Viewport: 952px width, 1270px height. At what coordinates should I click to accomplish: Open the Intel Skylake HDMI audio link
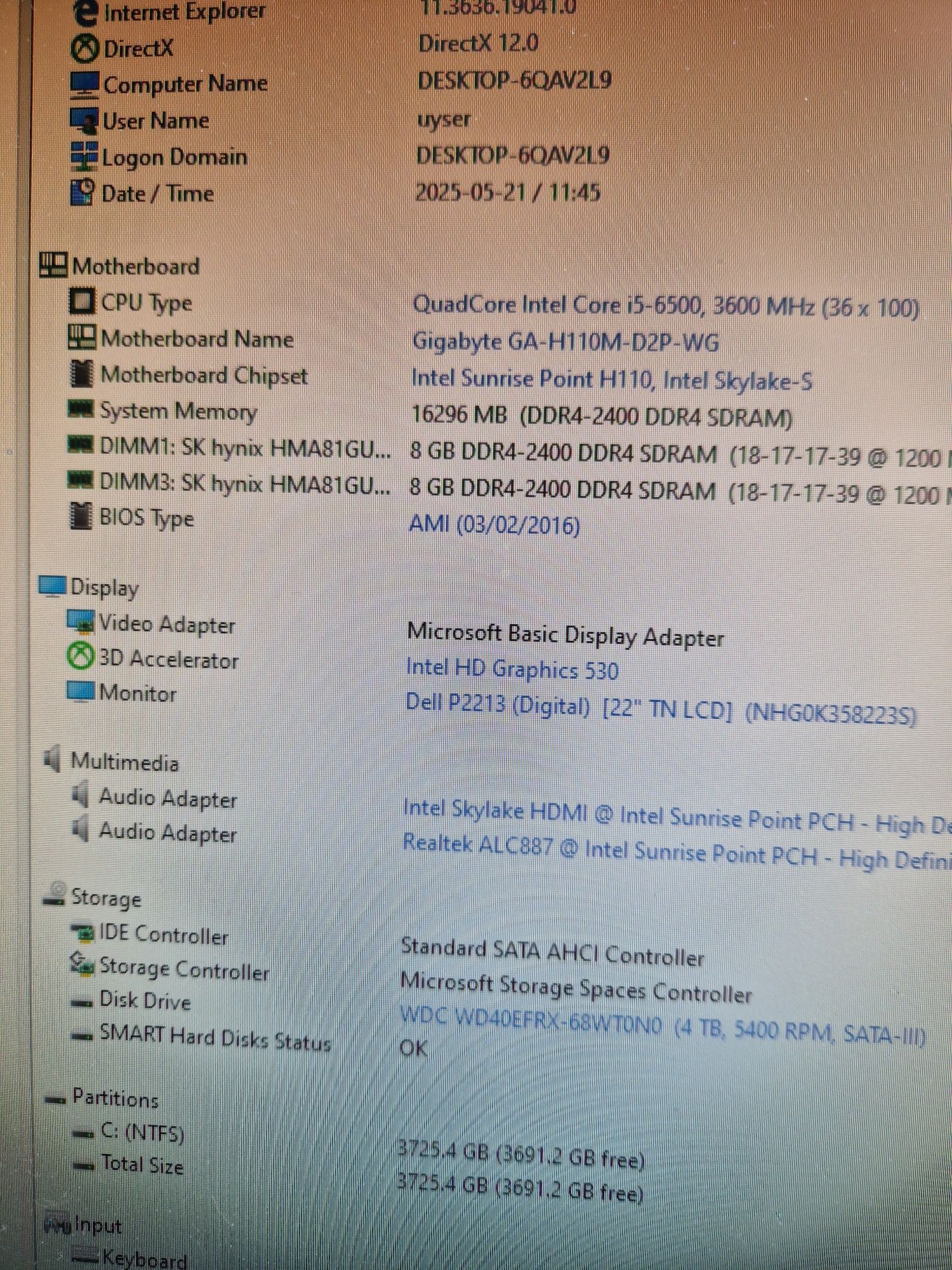(678, 817)
